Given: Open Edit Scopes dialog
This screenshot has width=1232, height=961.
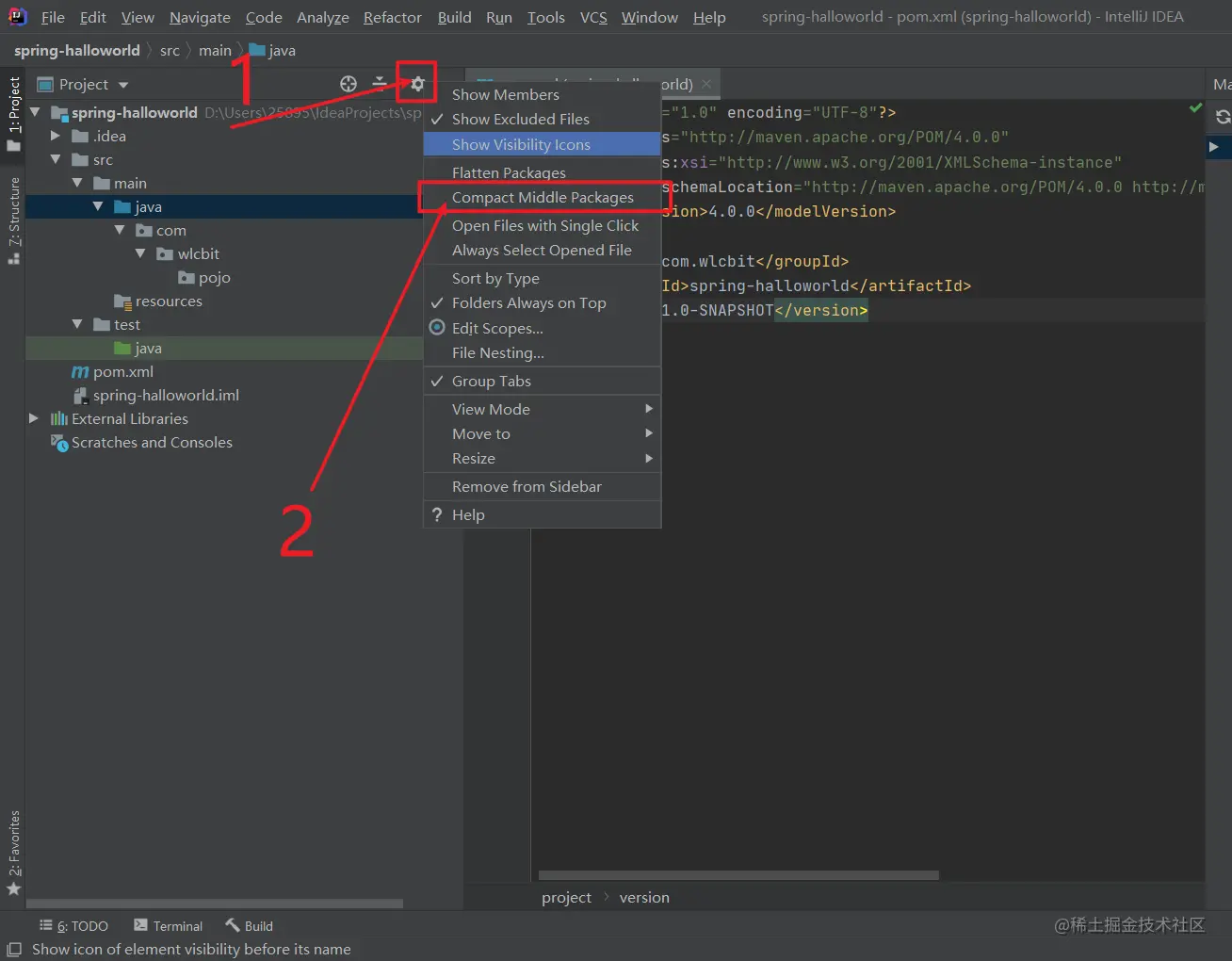Looking at the screenshot, I should [542, 328].
